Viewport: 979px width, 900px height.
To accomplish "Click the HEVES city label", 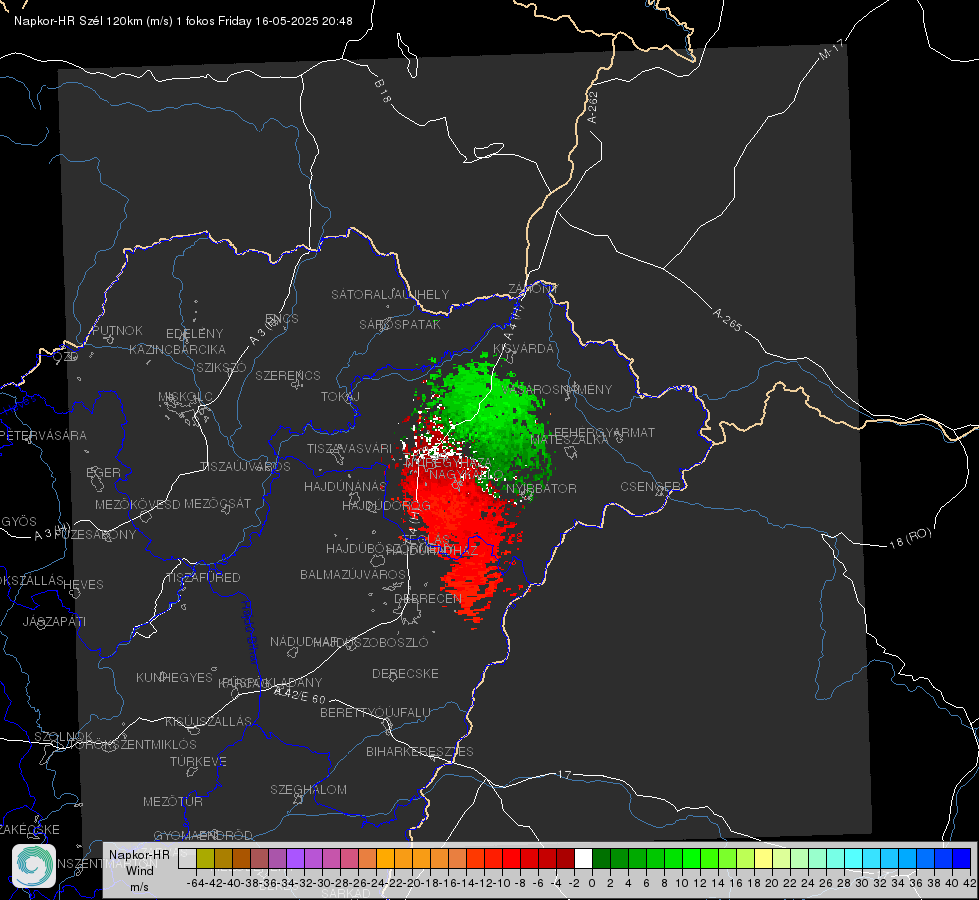I will click(x=83, y=585).
